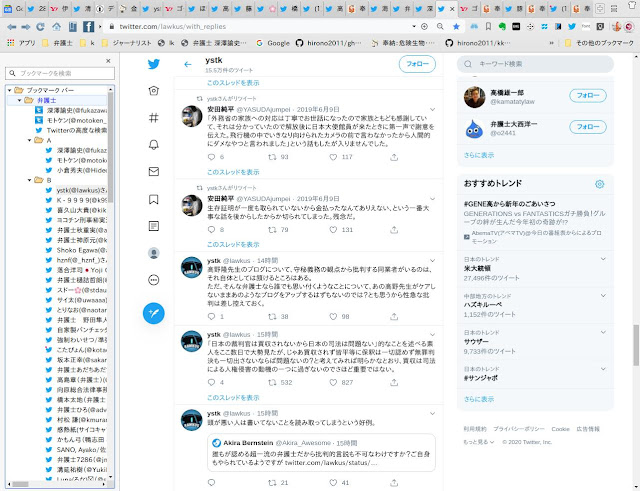Viewport: 640px width, 491px height.
Task: Click the browser address bar URL
Action: [x=173, y=27]
